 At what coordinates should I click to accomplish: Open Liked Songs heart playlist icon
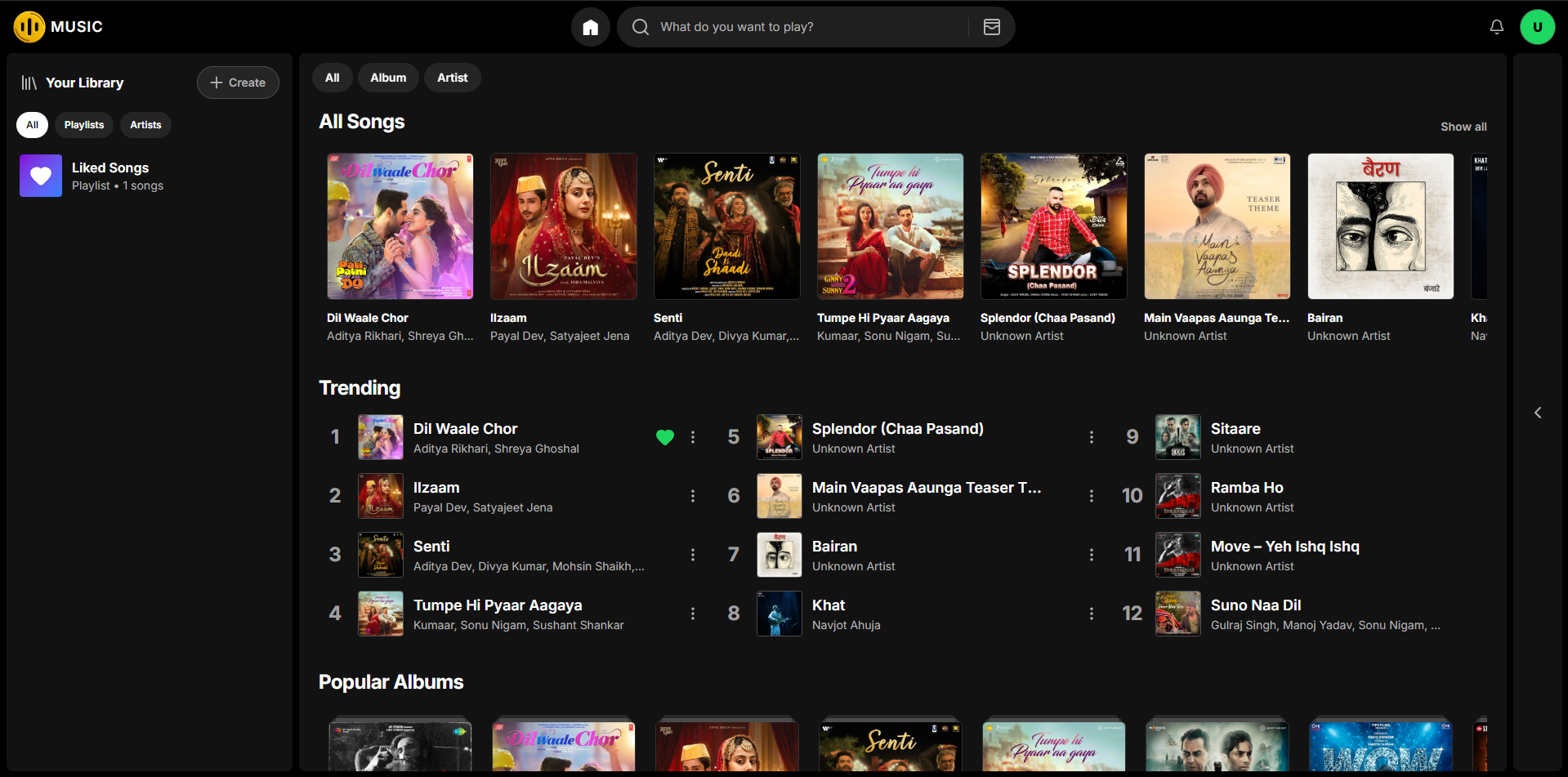coord(41,176)
